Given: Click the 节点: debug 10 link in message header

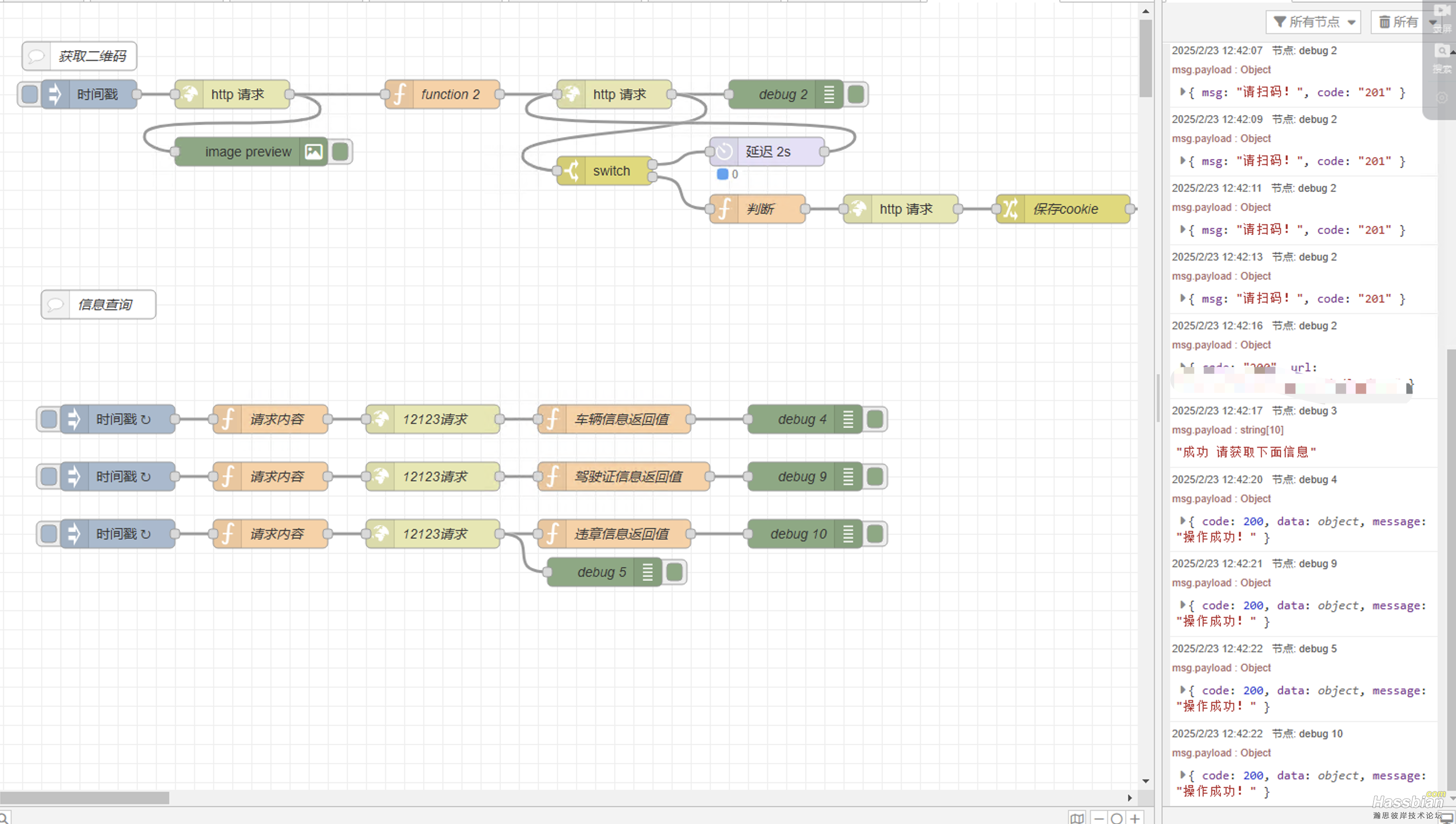Looking at the screenshot, I should pyautogui.click(x=1307, y=734).
